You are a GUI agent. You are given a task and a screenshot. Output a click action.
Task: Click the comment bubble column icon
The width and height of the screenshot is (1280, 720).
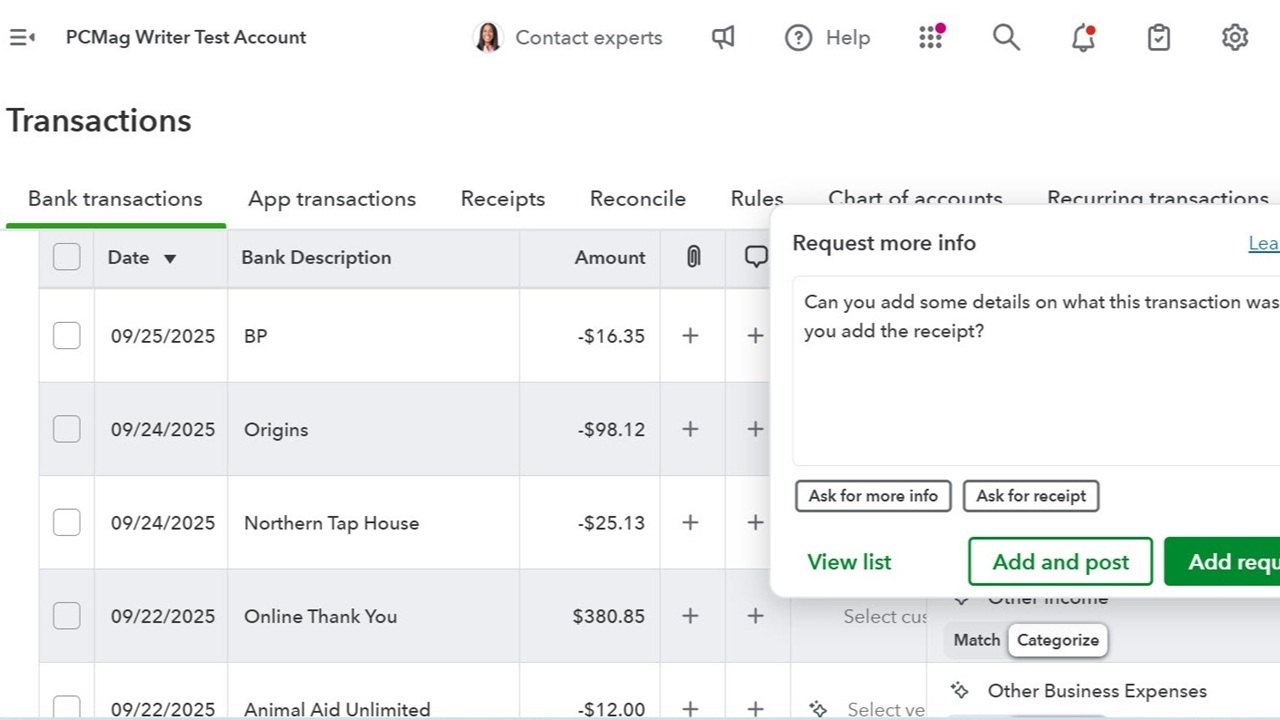756,257
